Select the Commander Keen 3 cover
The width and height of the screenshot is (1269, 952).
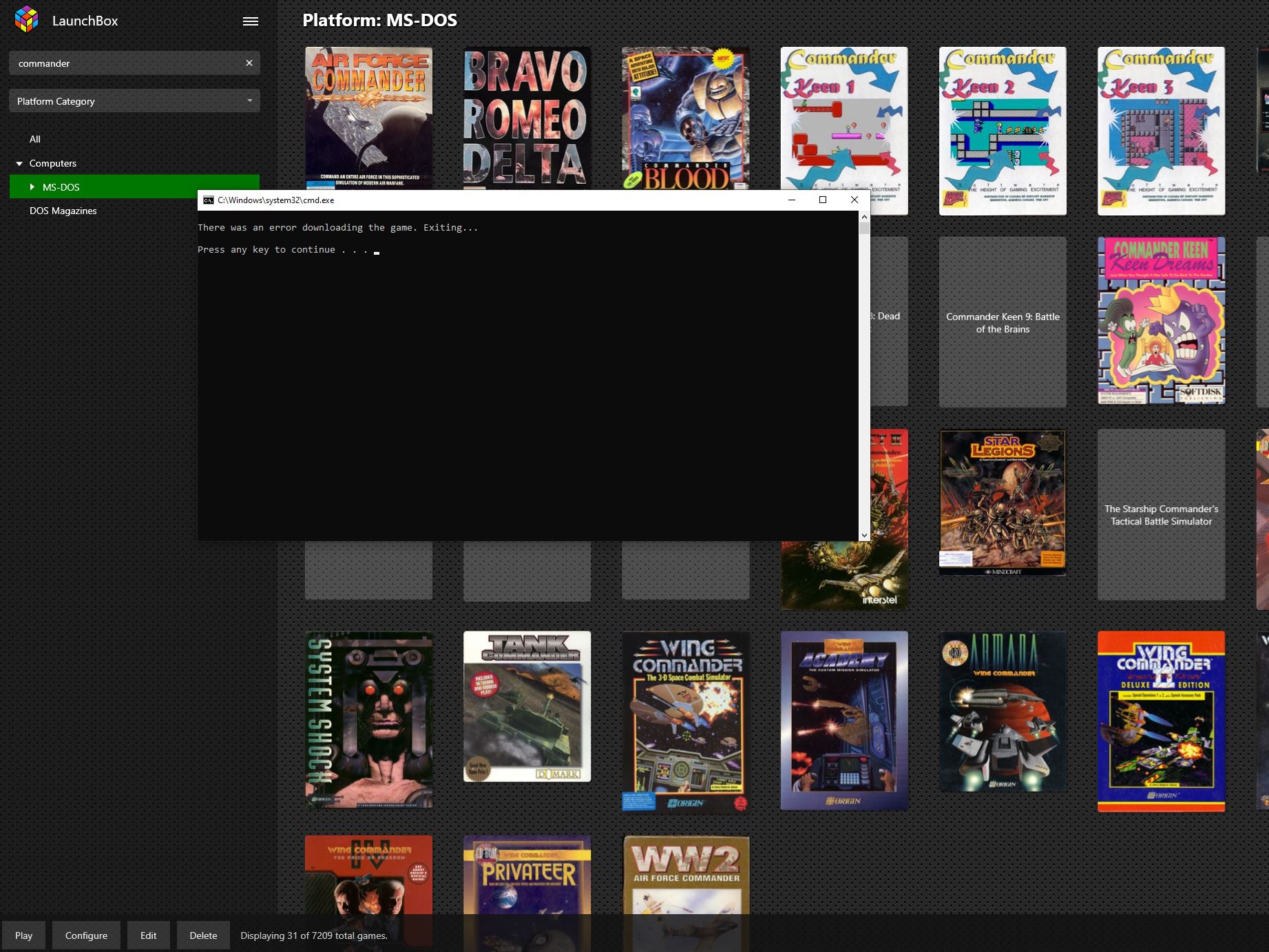pos(1161,131)
